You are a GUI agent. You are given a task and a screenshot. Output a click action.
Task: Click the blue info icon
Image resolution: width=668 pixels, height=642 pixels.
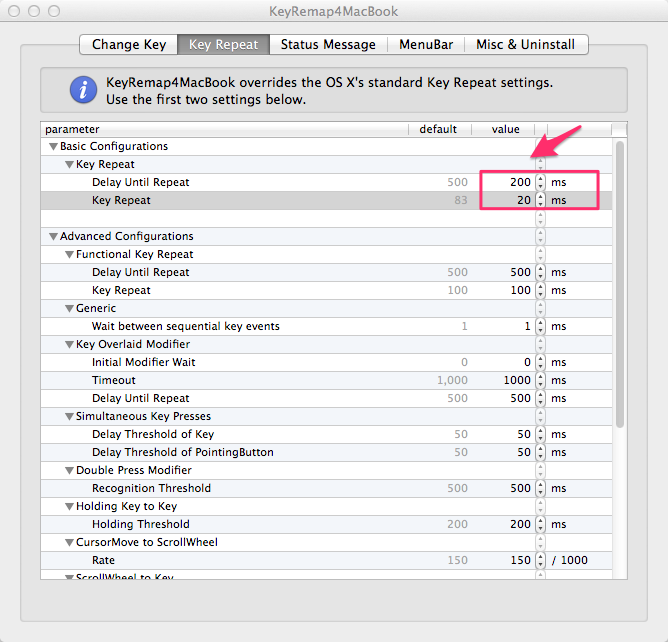point(83,90)
